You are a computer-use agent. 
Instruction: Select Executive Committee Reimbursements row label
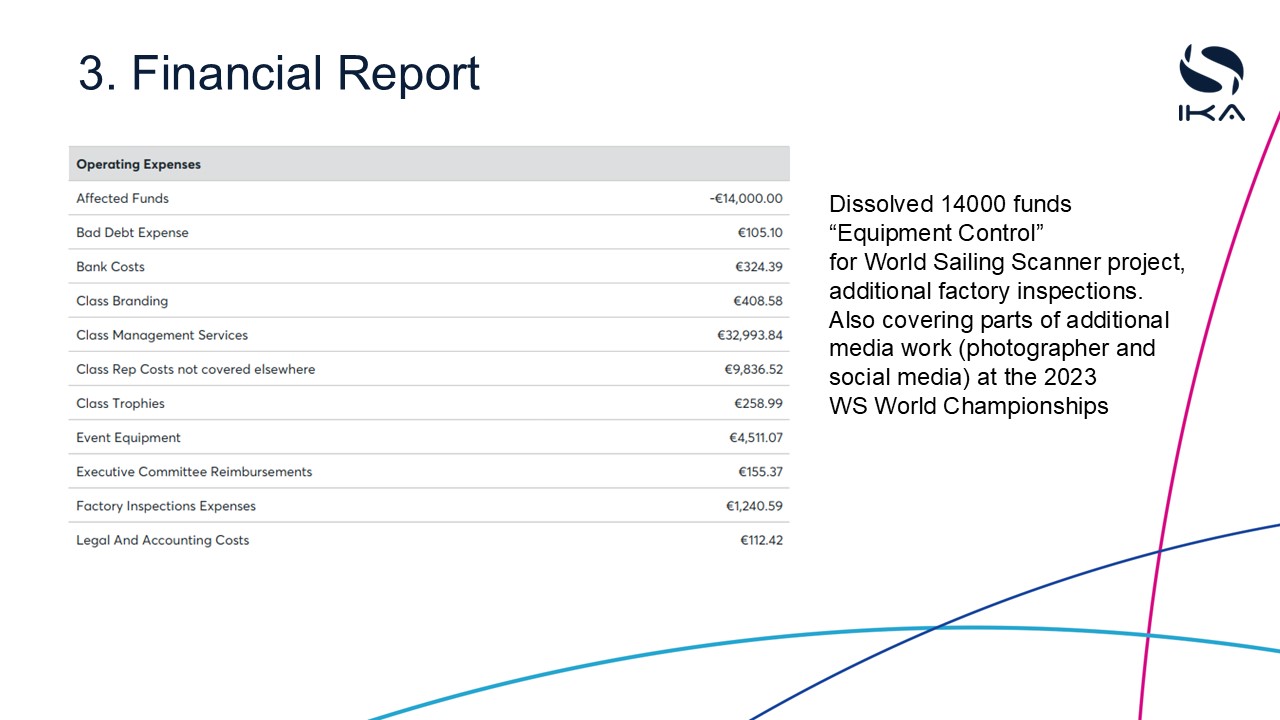coord(194,471)
